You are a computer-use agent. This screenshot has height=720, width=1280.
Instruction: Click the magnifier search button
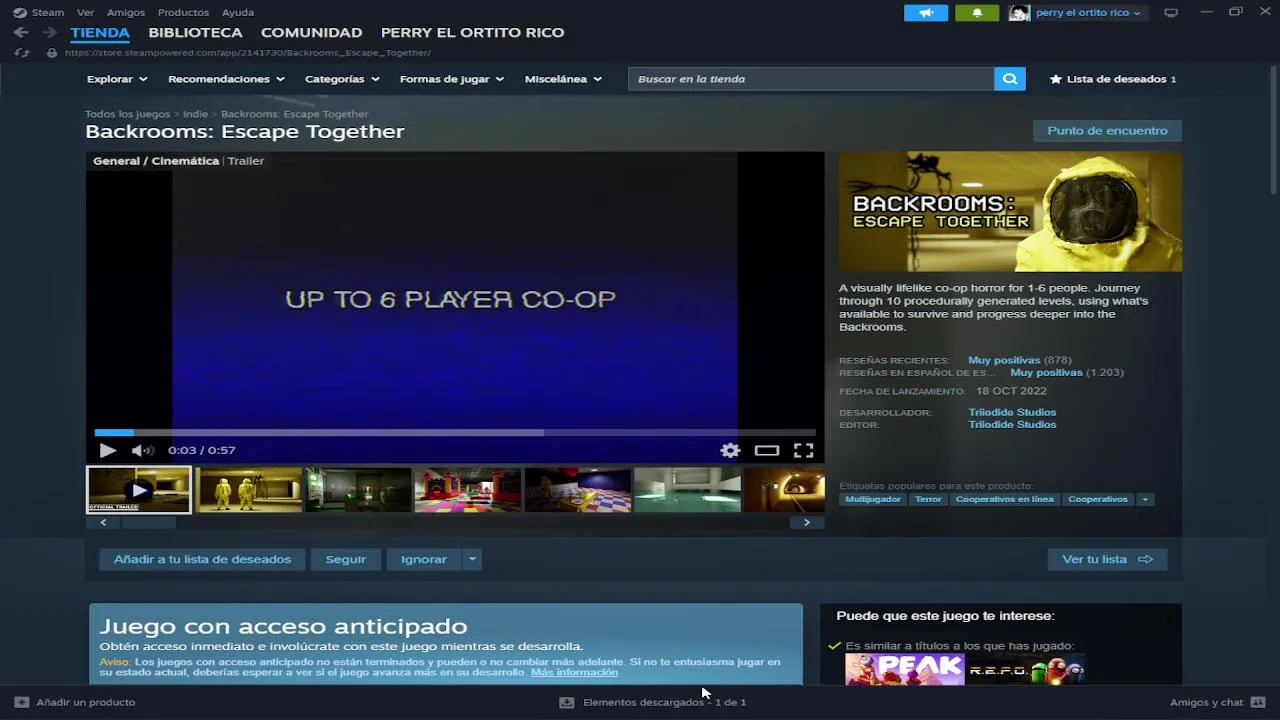point(1010,79)
